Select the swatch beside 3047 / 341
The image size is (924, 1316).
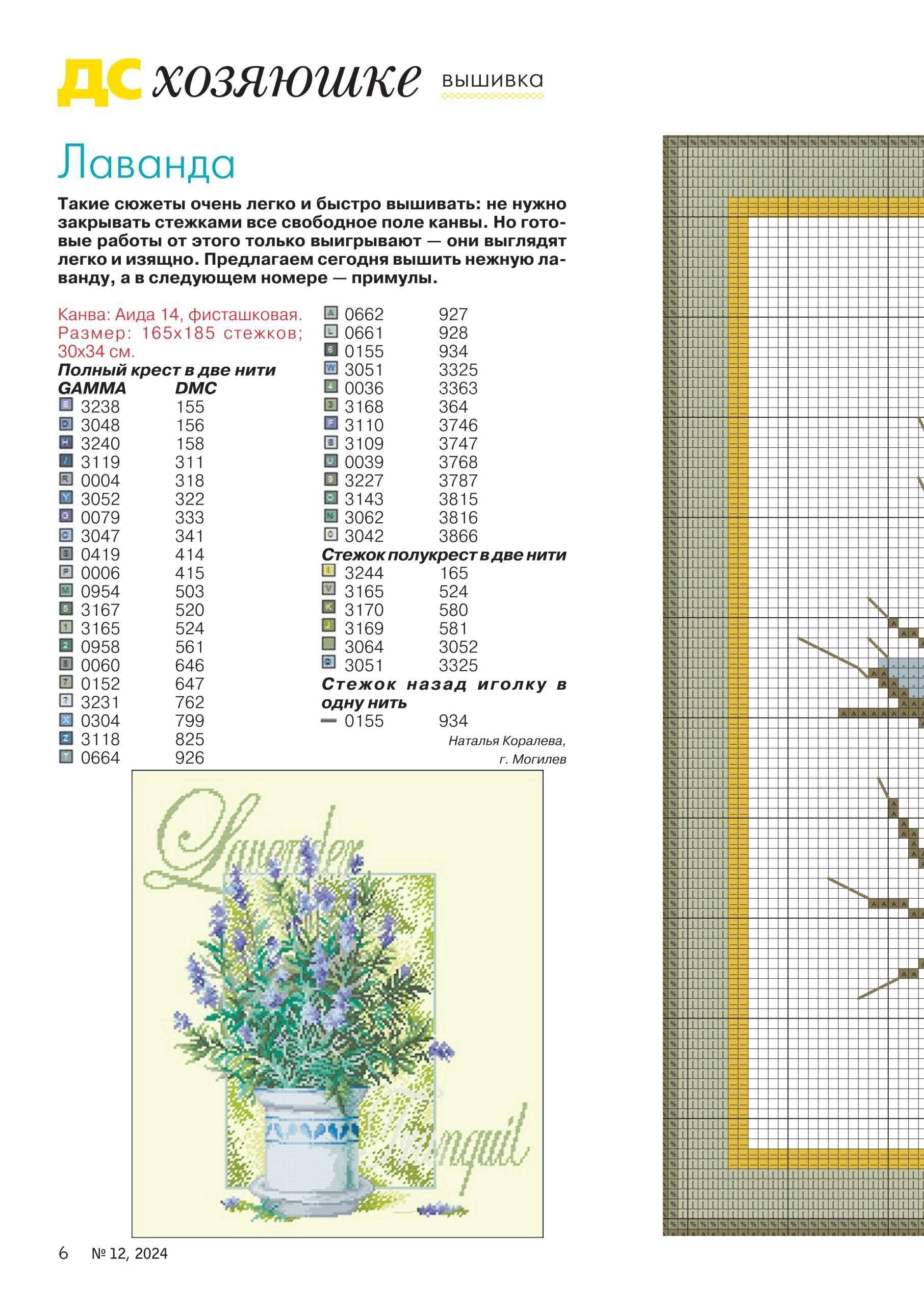66,534
